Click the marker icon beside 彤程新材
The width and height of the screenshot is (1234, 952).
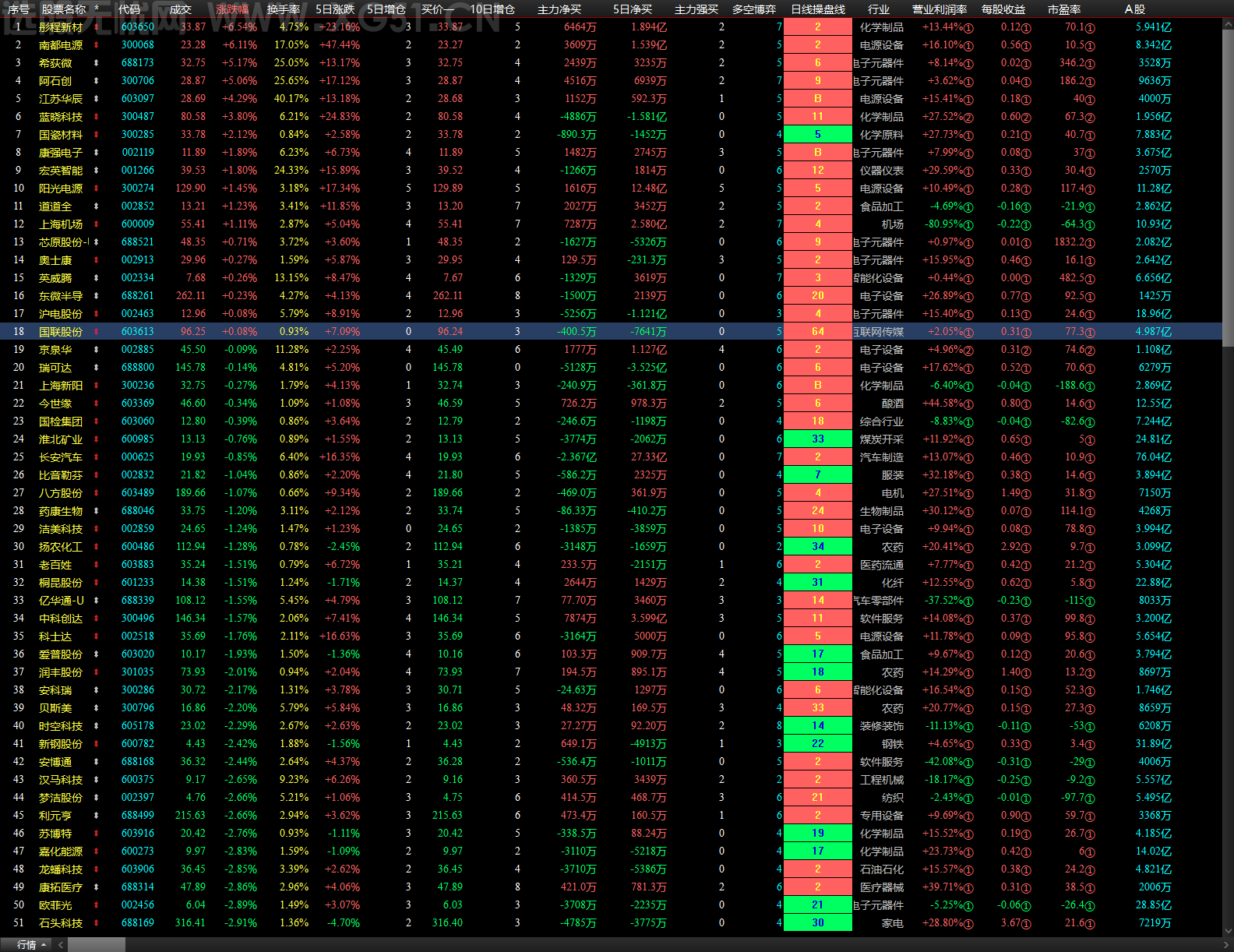click(97, 27)
